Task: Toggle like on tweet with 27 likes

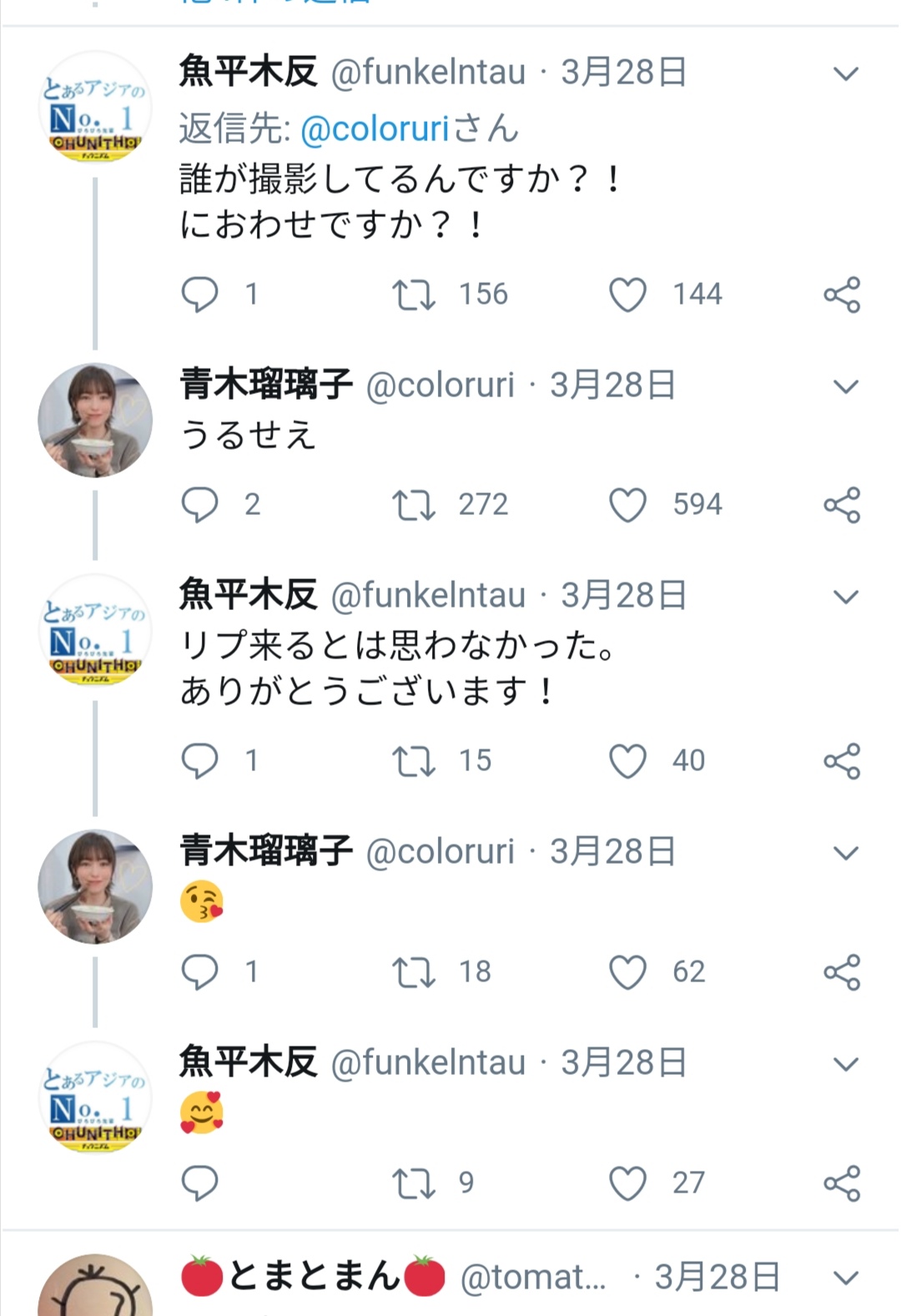Action: coord(628,1183)
